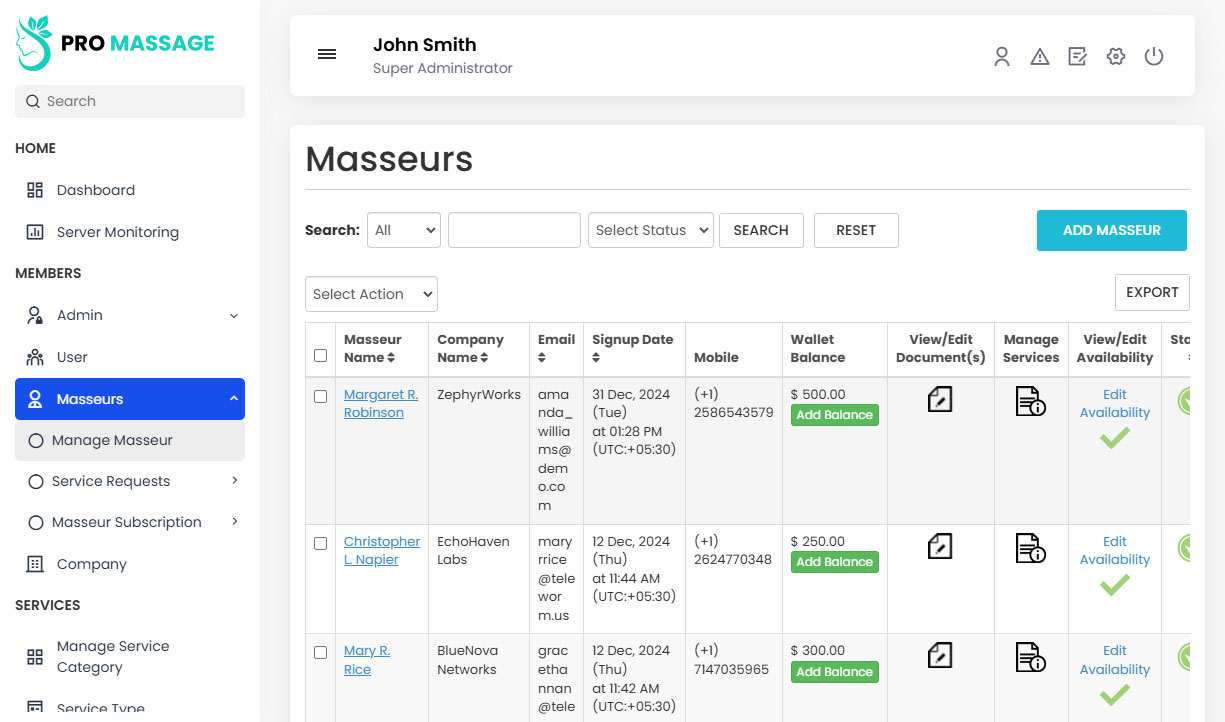Open document icon for Margaret R. Robinson
This screenshot has height=722, width=1225.
(940, 400)
